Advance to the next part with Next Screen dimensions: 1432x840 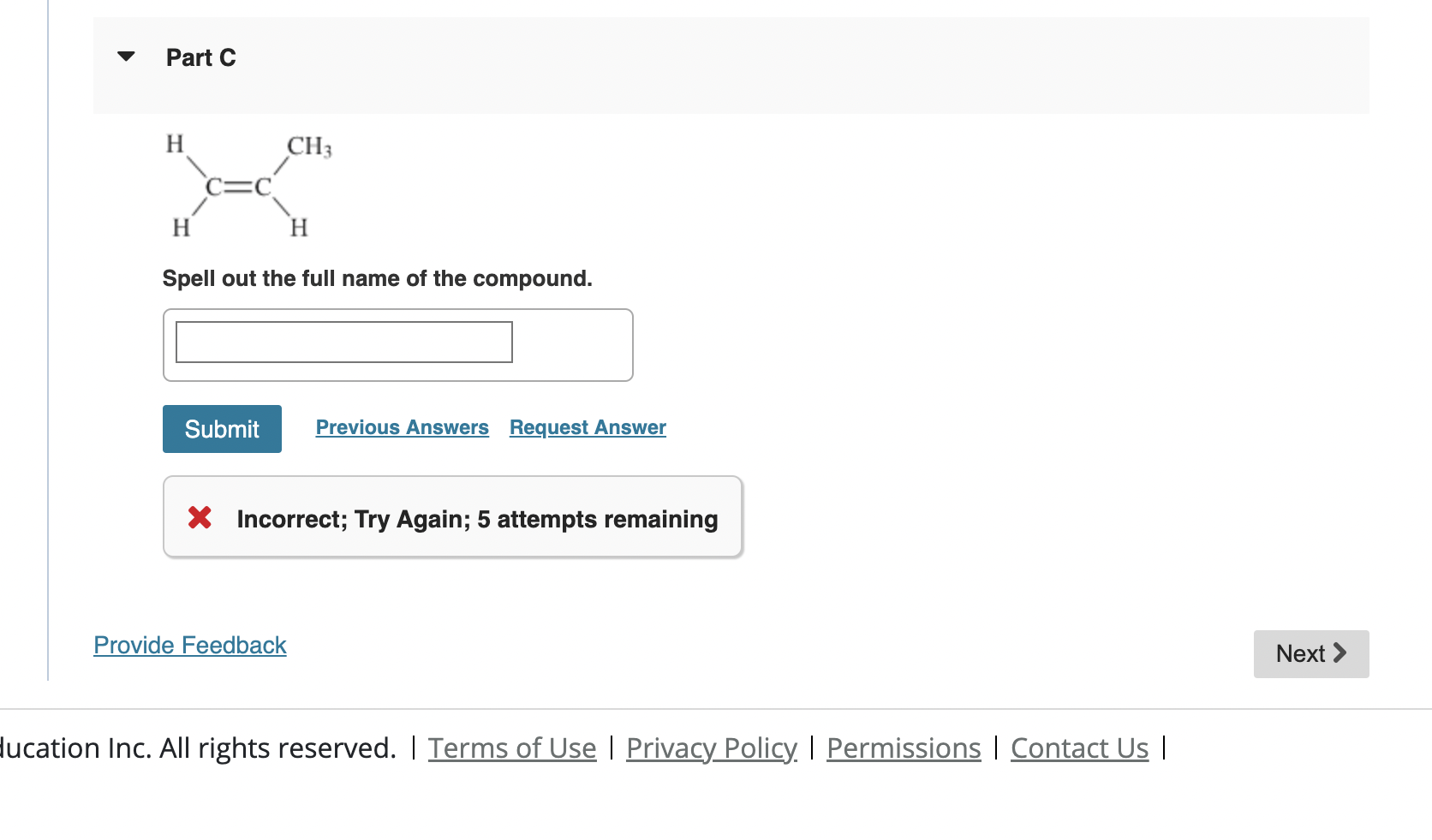coord(1309,653)
